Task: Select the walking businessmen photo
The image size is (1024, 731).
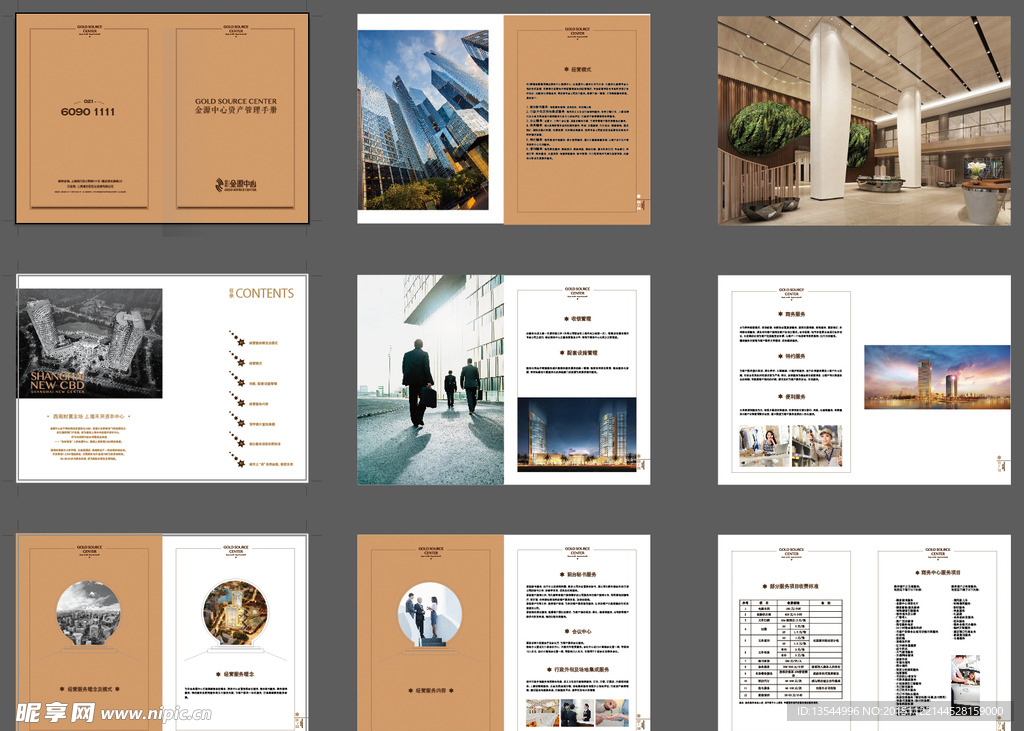Action: [x=430, y=380]
